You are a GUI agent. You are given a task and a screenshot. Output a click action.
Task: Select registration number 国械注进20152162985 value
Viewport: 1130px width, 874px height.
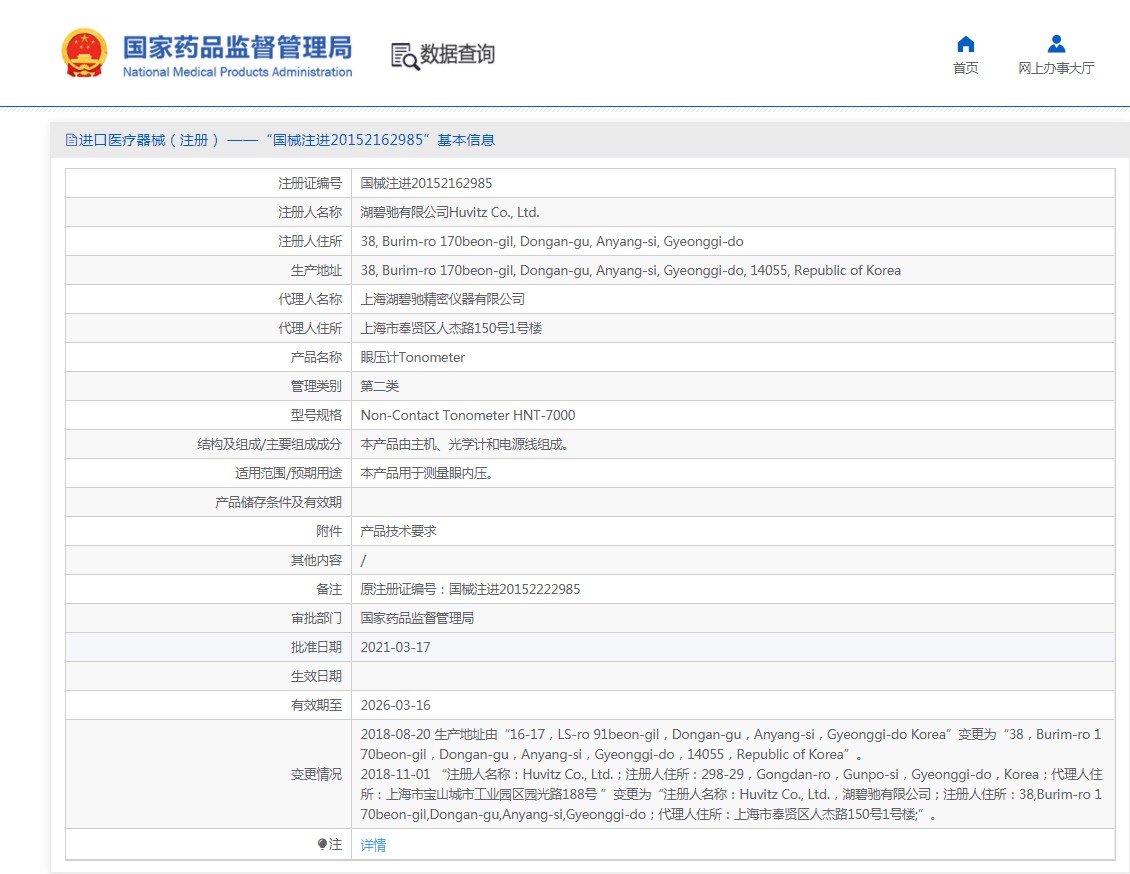(426, 183)
